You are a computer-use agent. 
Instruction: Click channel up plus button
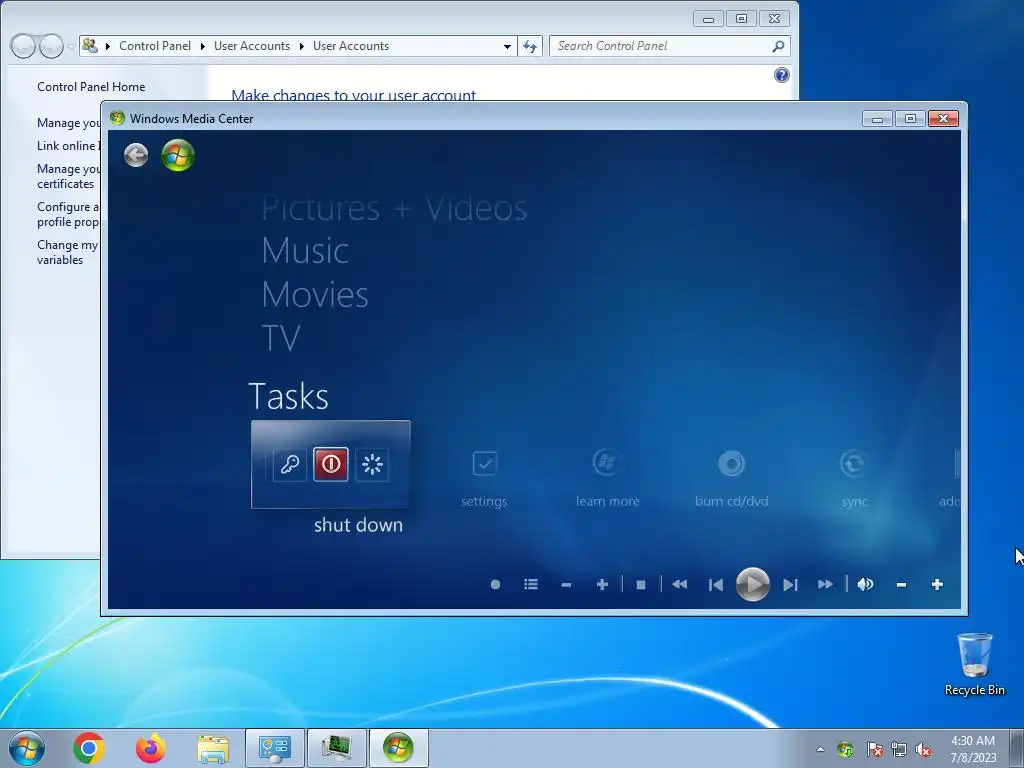[602, 584]
